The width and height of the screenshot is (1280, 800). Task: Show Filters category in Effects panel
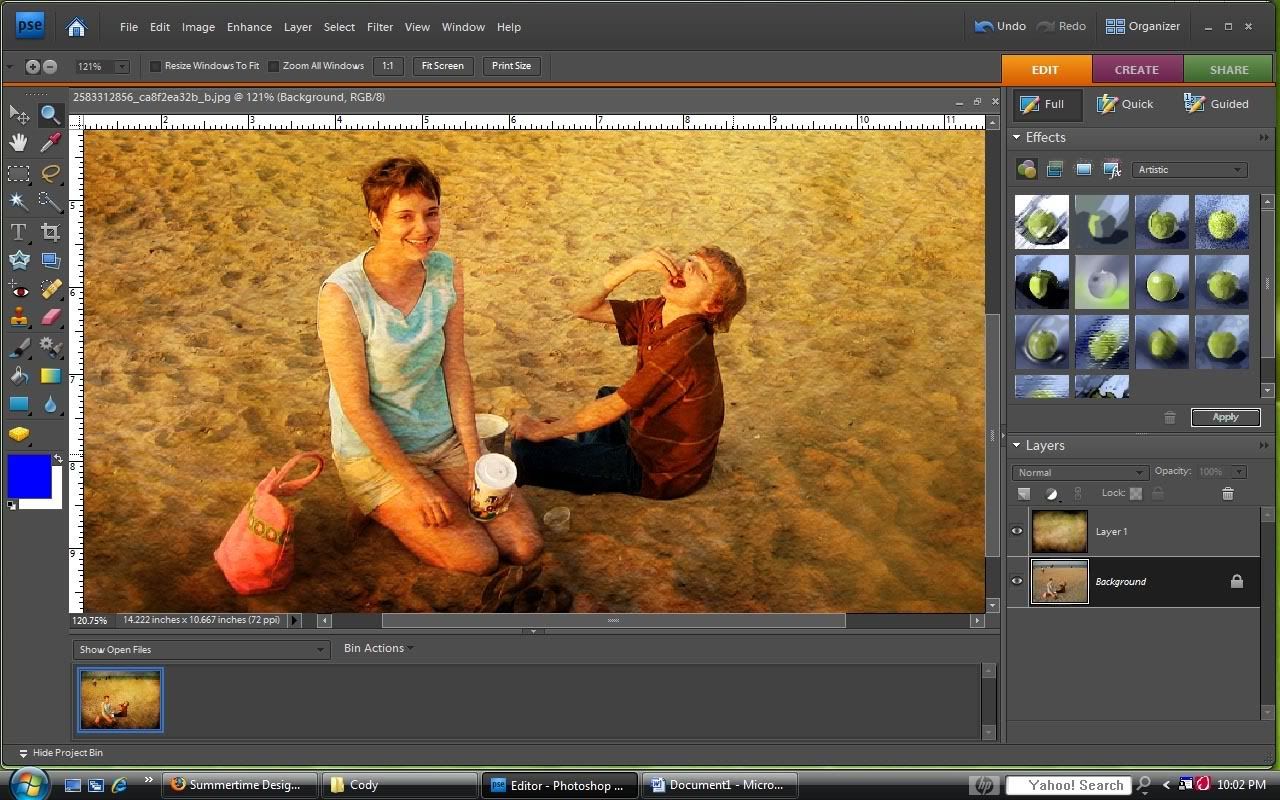(1026, 169)
